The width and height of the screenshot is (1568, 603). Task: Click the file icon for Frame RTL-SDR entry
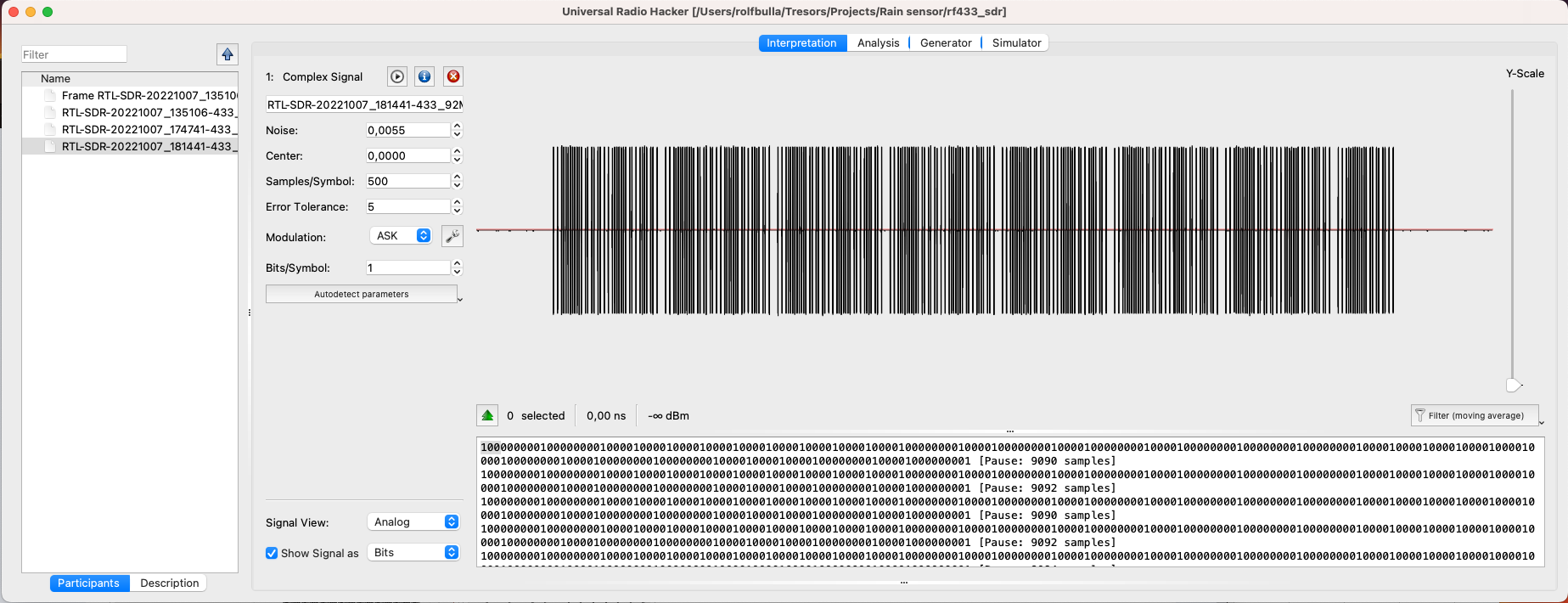[50, 96]
